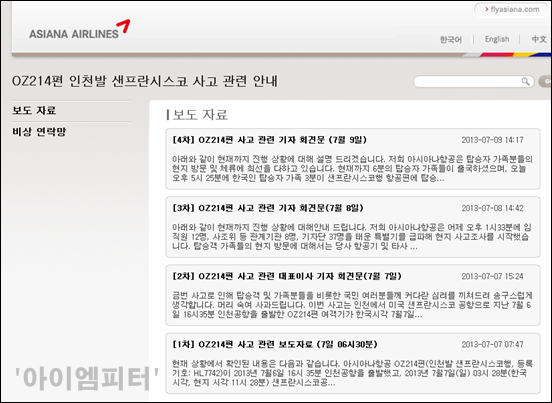Screen dimensions: 552x403
Task: Click the page heading OZ214편 인천발 샌프란시스코 사고 관련 안내
Action: [x=145, y=81]
